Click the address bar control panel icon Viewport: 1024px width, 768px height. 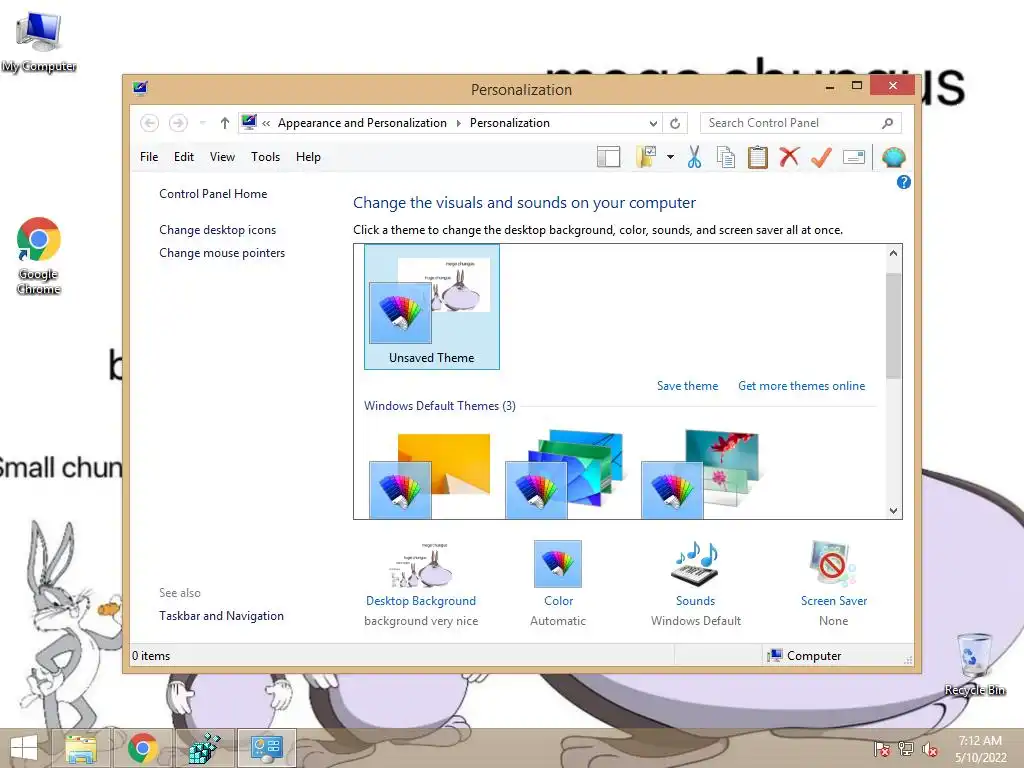pos(249,122)
